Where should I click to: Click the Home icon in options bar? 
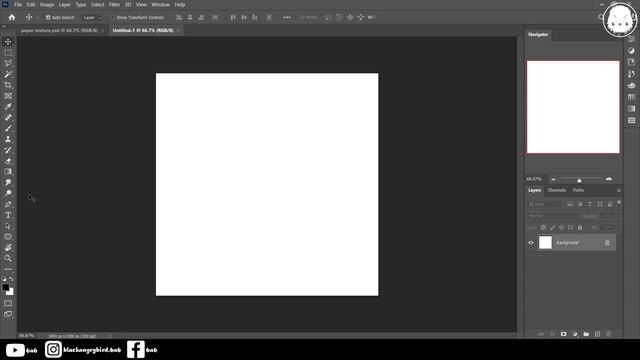[12, 17]
